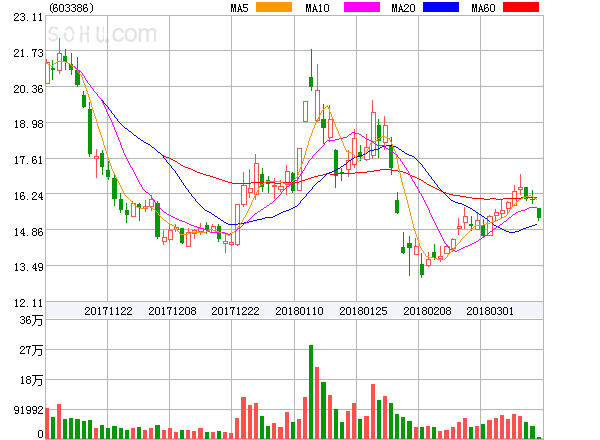Click the 27万 volume axis label
The height and width of the screenshot is (440, 600).
pos(31,350)
